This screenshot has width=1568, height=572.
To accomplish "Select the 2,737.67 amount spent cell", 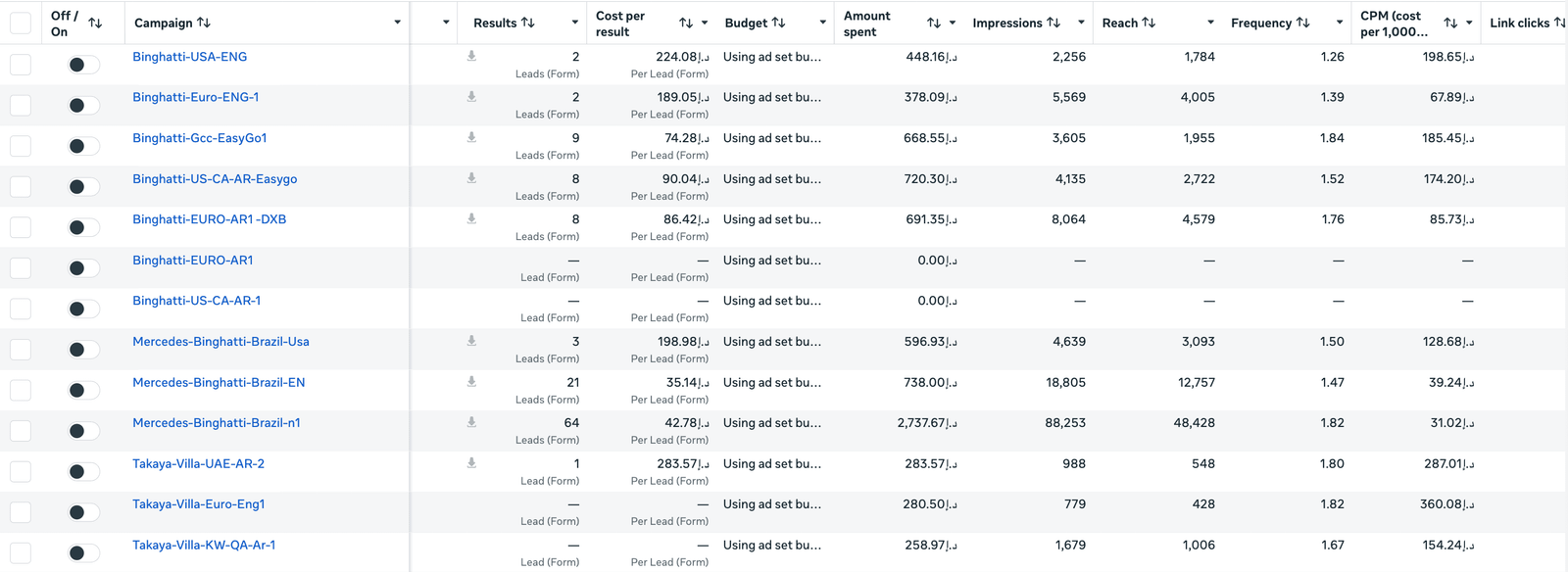I will [x=927, y=423].
